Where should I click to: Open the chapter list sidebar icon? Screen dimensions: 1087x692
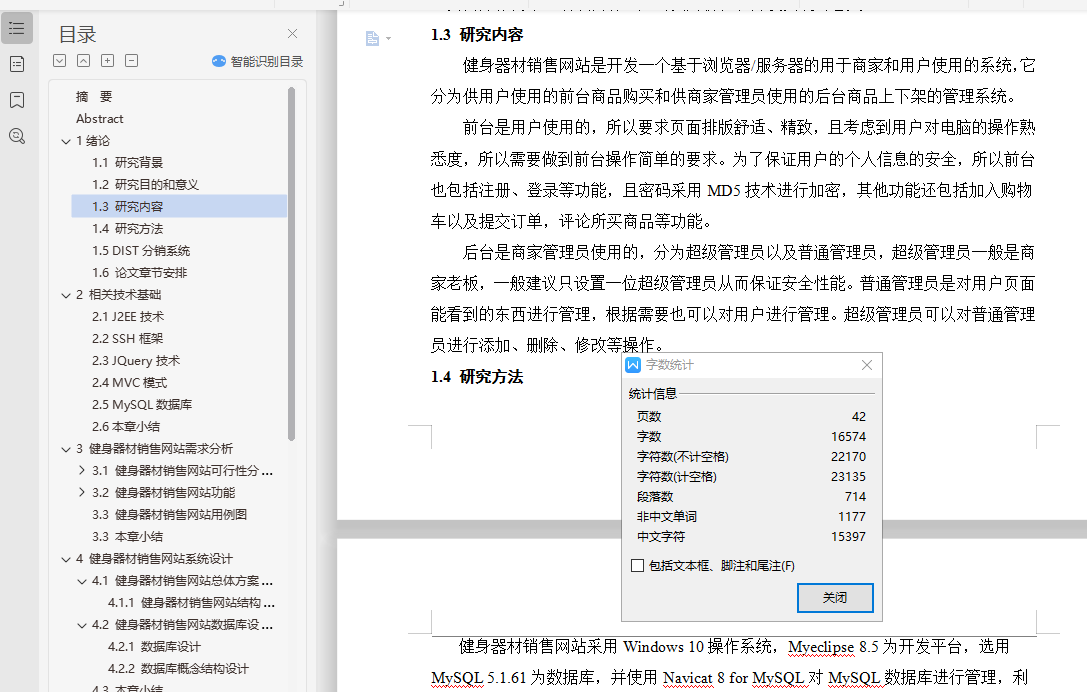[x=17, y=64]
